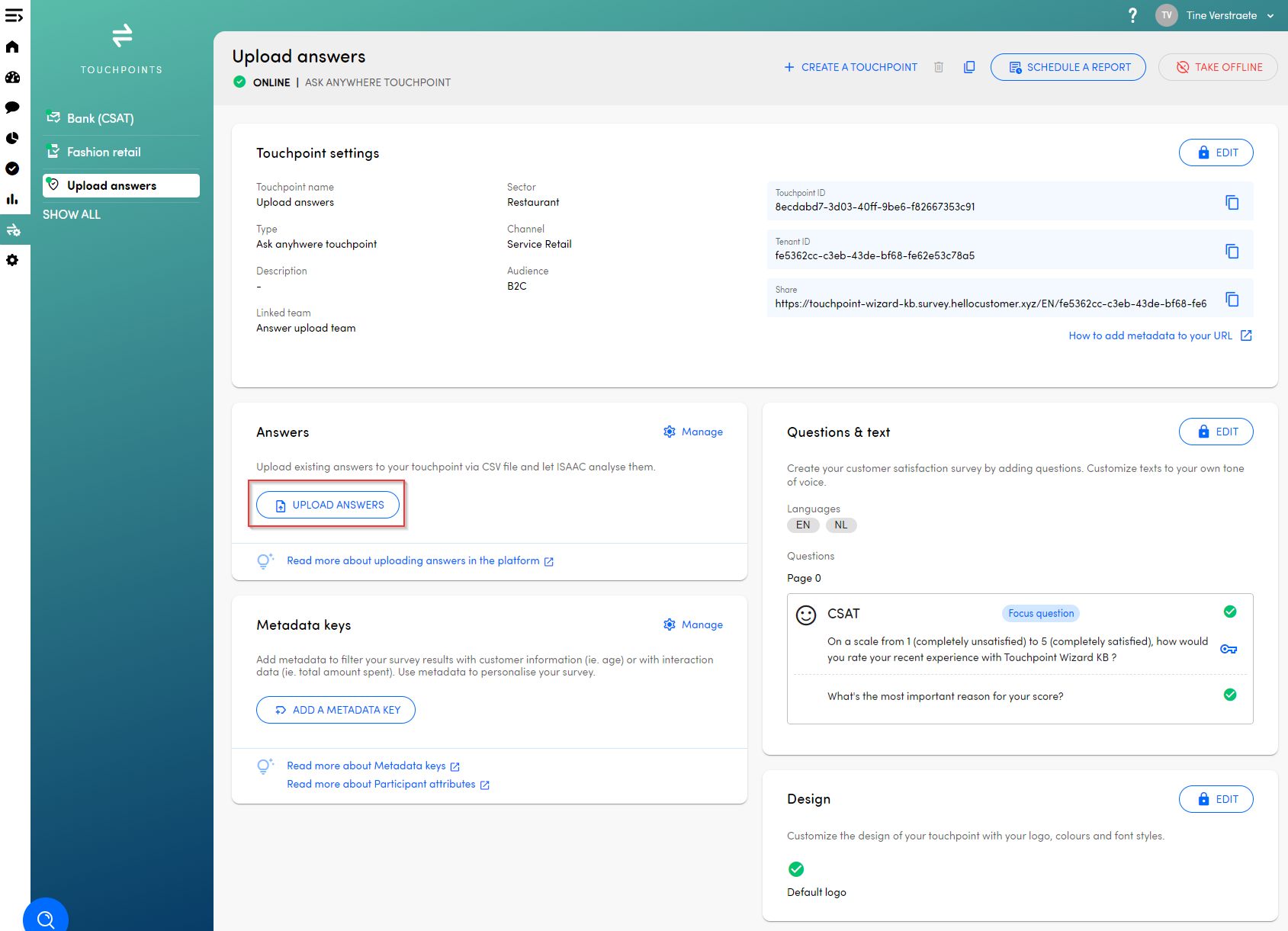This screenshot has height=931, width=1288.
Task: Click the home icon in left sidebar
Action: [x=12, y=47]
